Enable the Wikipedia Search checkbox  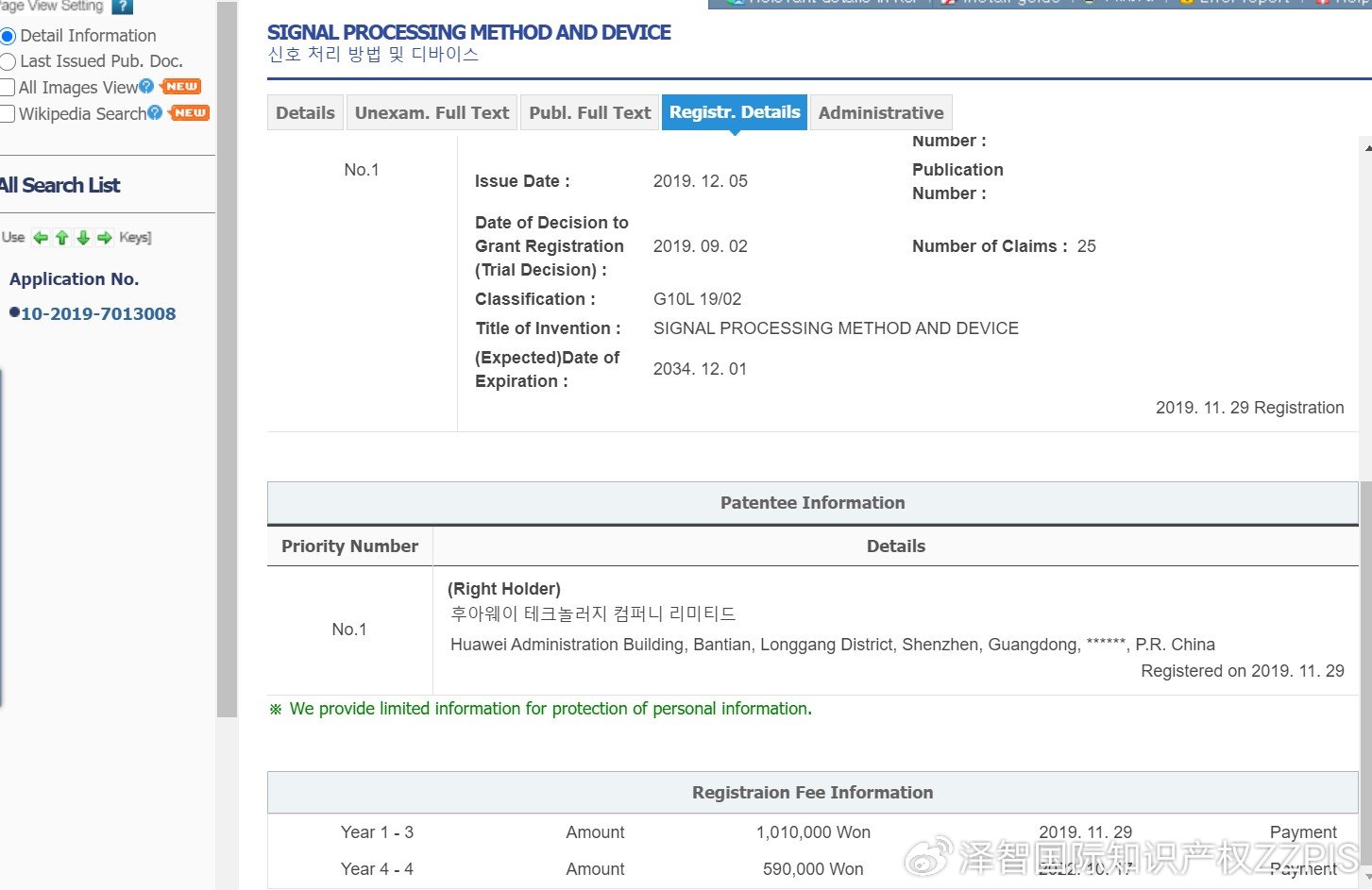coord(8,114)
